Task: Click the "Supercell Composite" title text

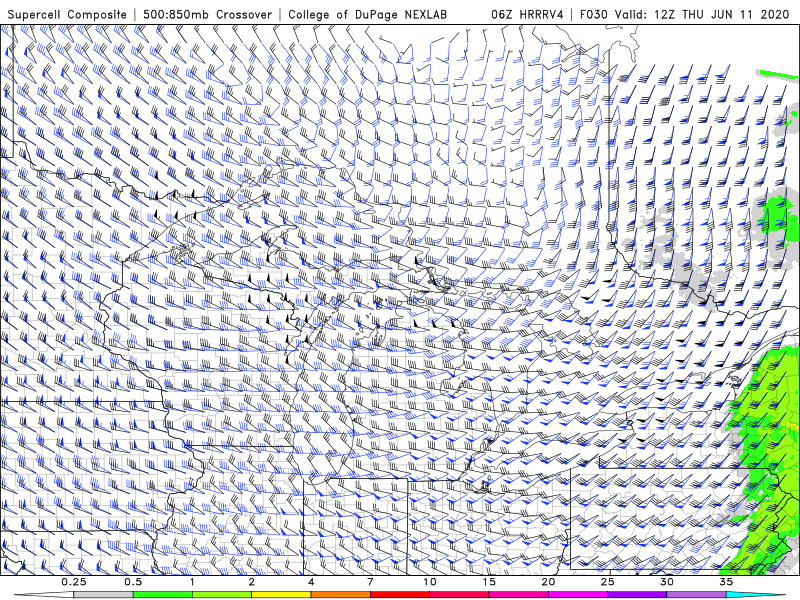Action: (67, 14)
